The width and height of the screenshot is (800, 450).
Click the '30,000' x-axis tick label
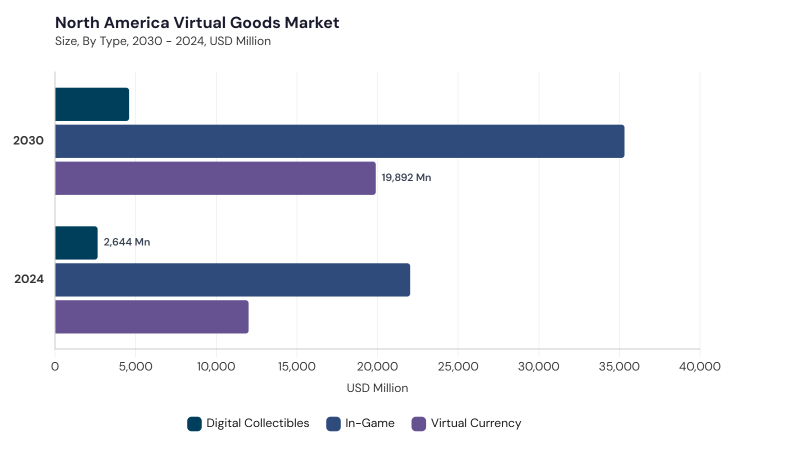[x=539, y=366]
